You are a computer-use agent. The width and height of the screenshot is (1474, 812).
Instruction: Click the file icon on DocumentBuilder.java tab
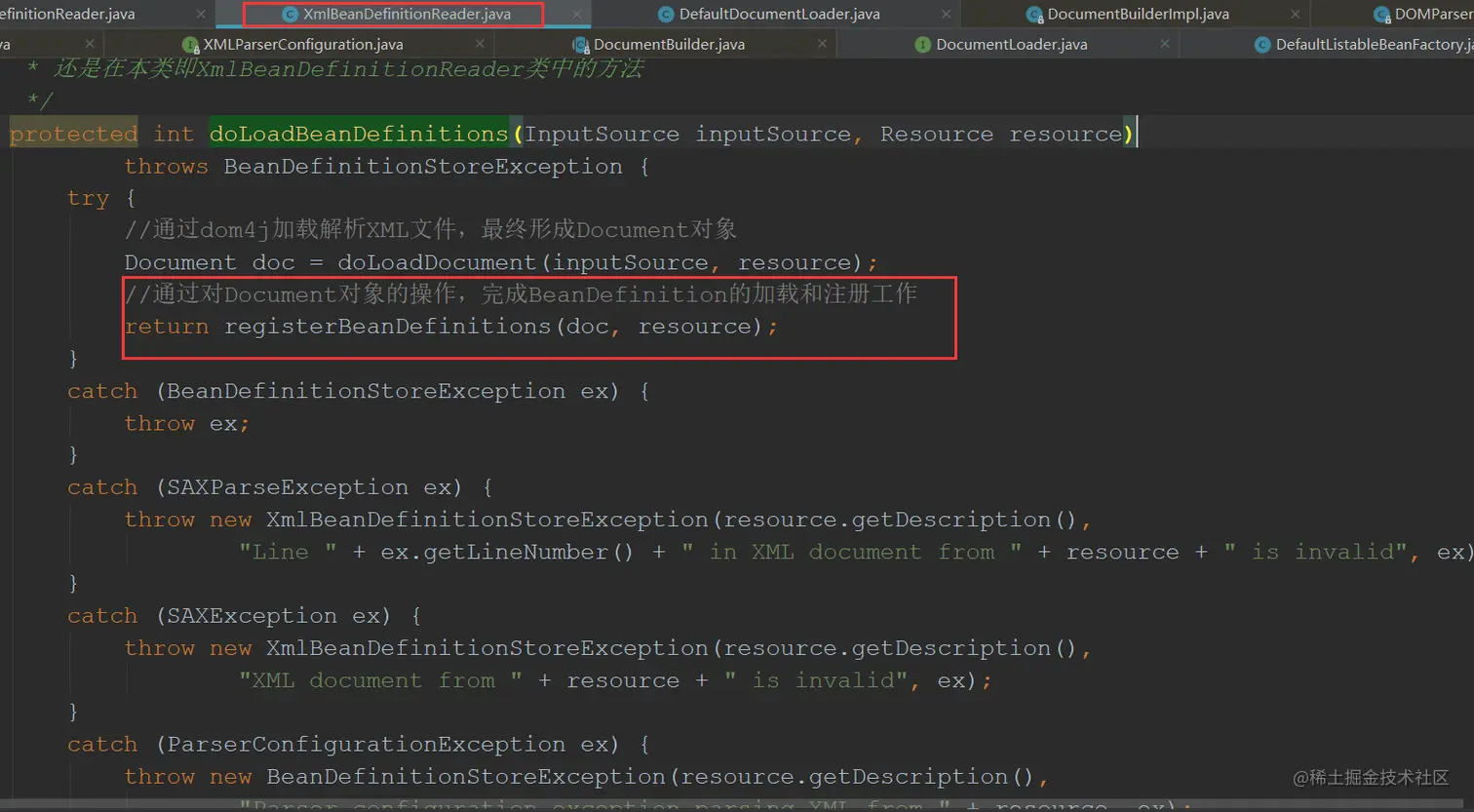[x=581, y=45]
